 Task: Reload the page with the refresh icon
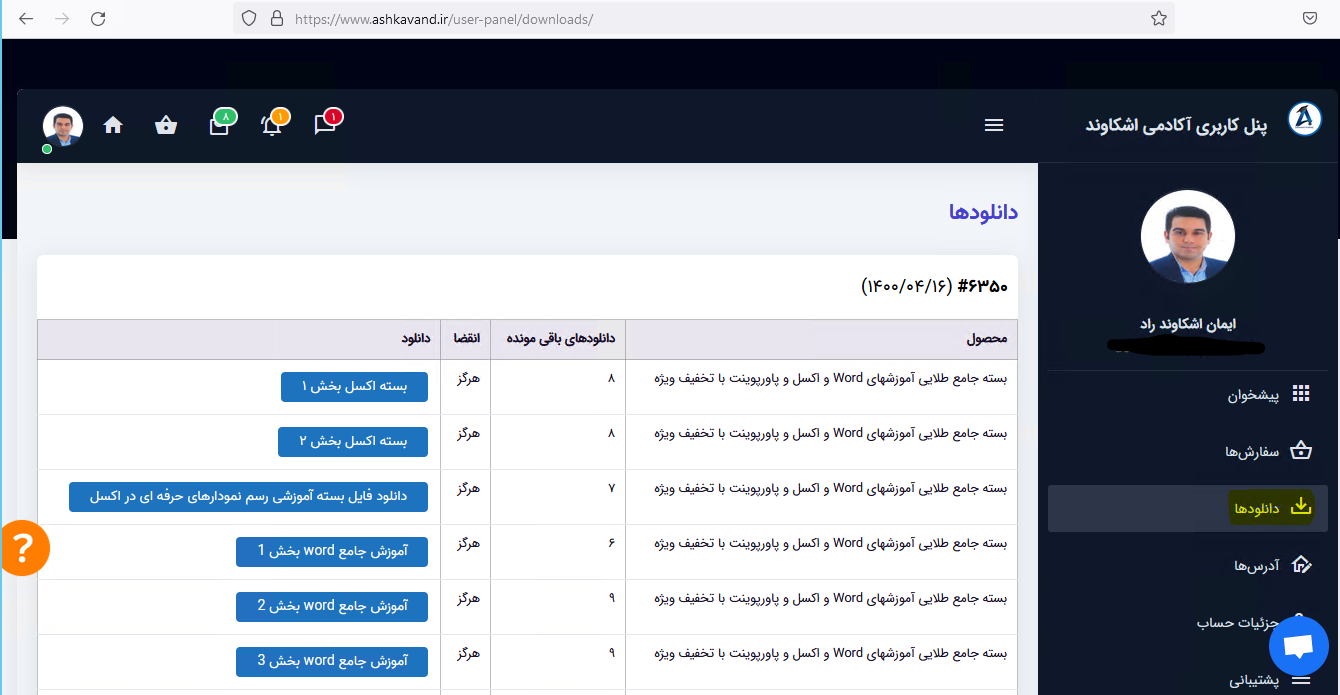pyautogui.click(x=98, y=18)
